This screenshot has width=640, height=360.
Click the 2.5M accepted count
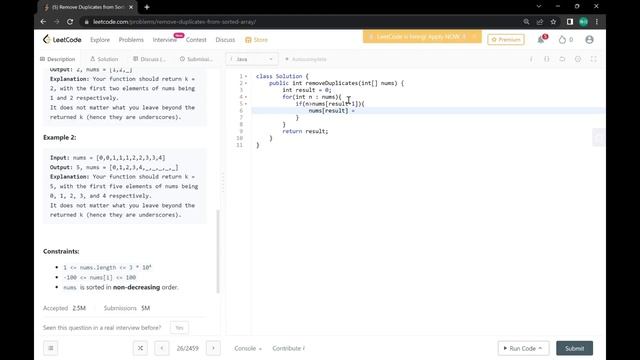(79, 308)
